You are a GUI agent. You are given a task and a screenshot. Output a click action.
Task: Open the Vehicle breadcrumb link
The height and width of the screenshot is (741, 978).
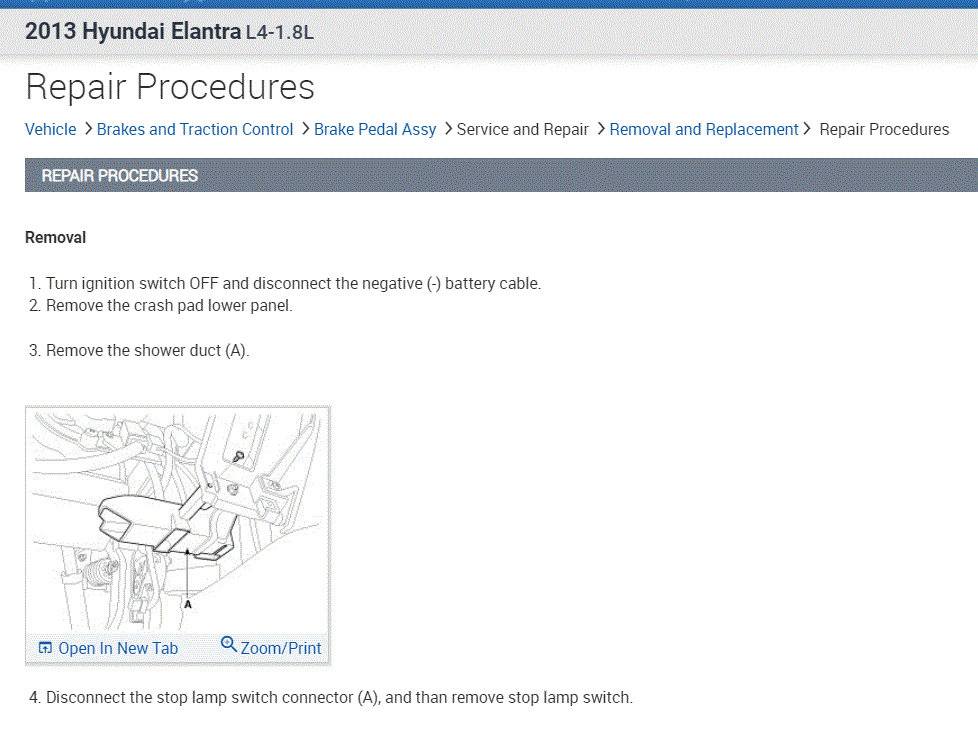pyautogui.click(x=51, y=129)
